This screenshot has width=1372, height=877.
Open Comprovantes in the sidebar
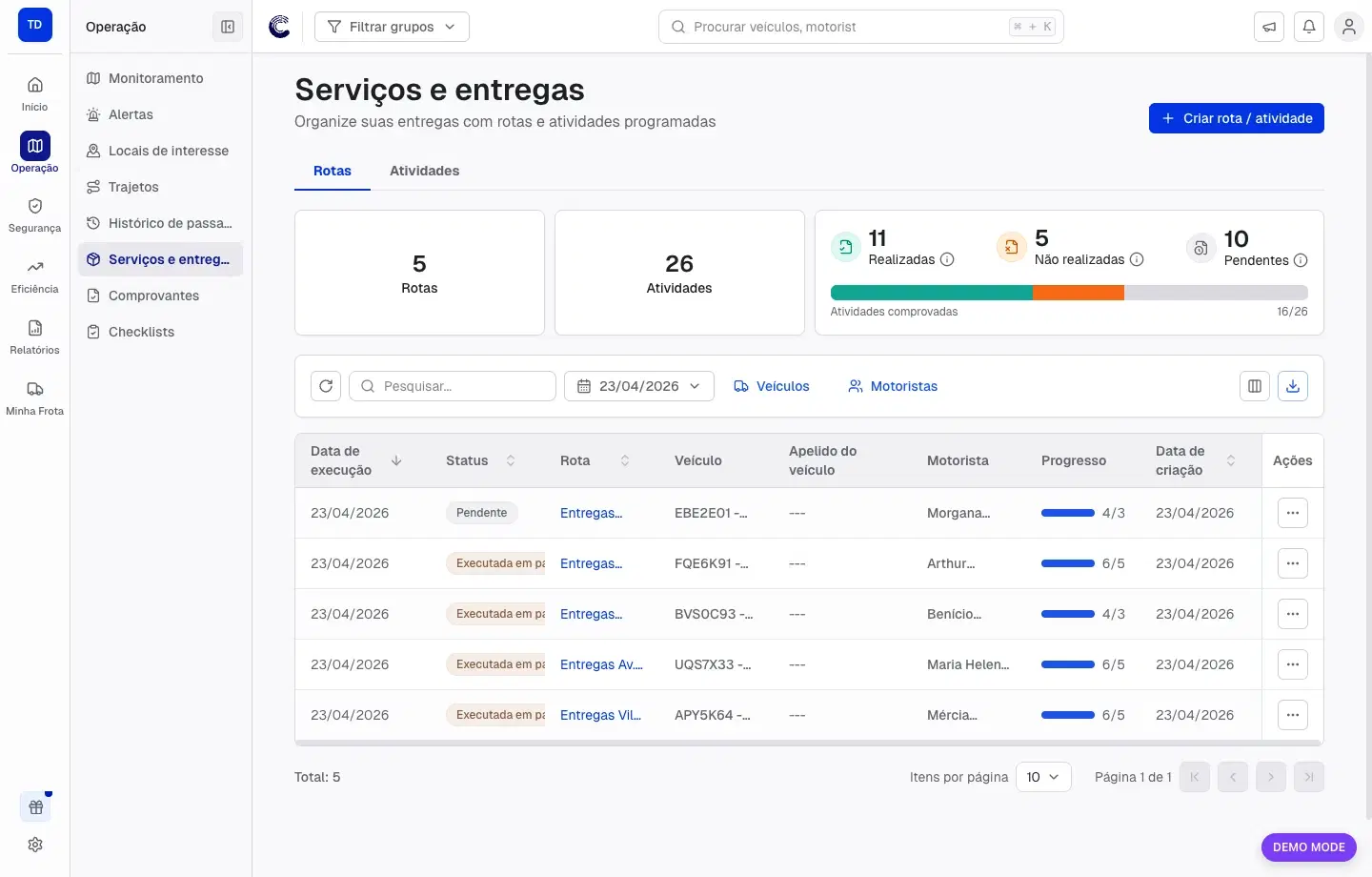click(x=160, y=296)
